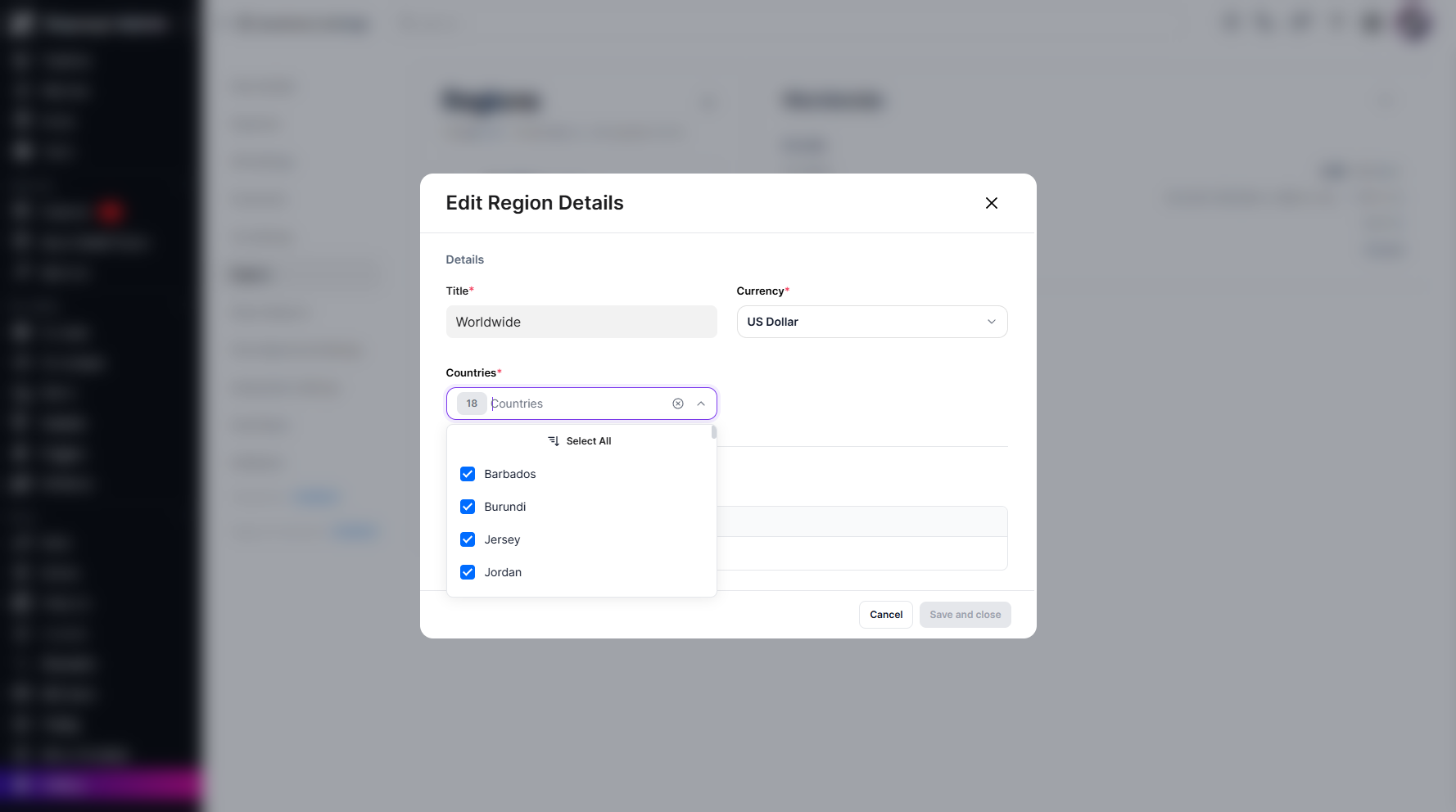
Task: Choose Select All in the countries list
Action: [x=580, y=441]
